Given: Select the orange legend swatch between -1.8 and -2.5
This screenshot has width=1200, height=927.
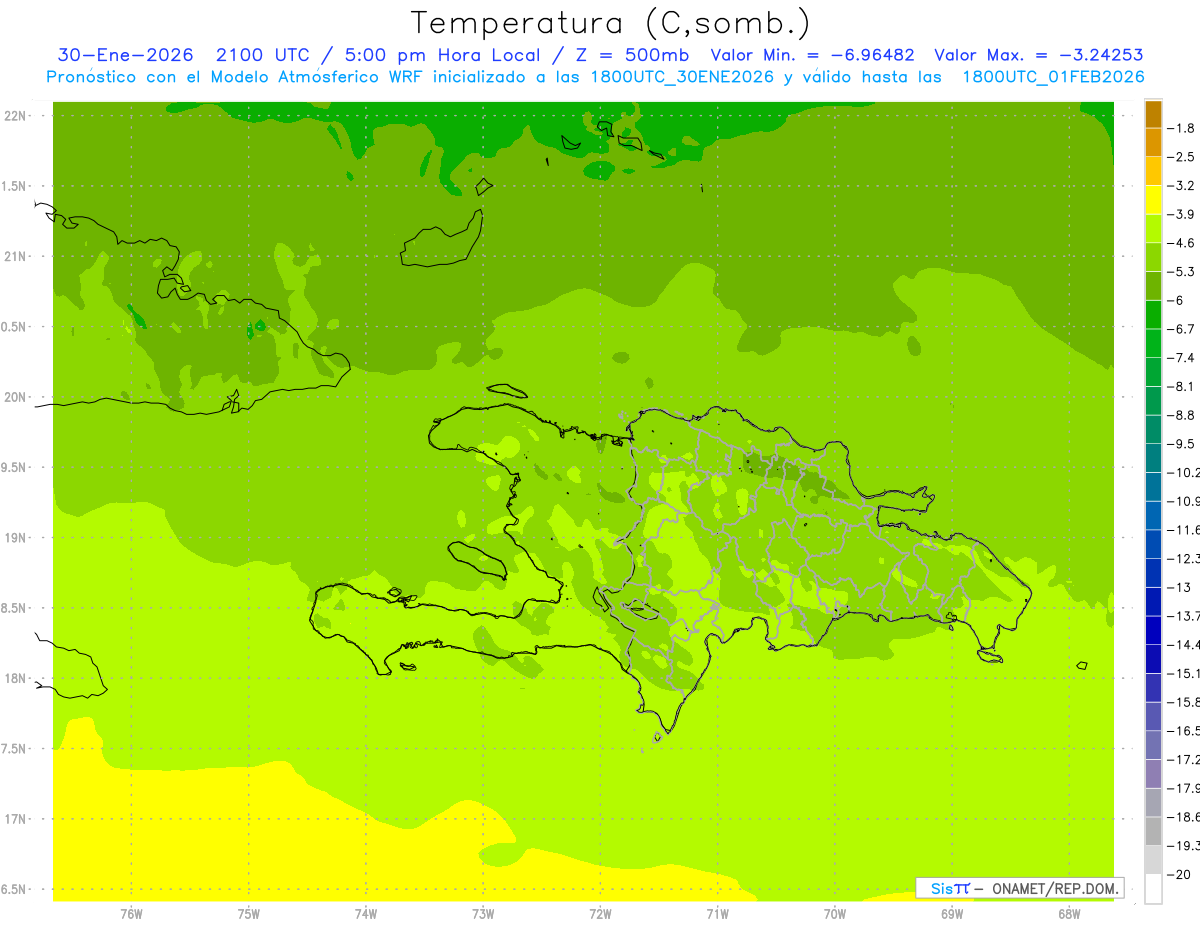Looking at the screenshot, I should (x=1153, y=143).
